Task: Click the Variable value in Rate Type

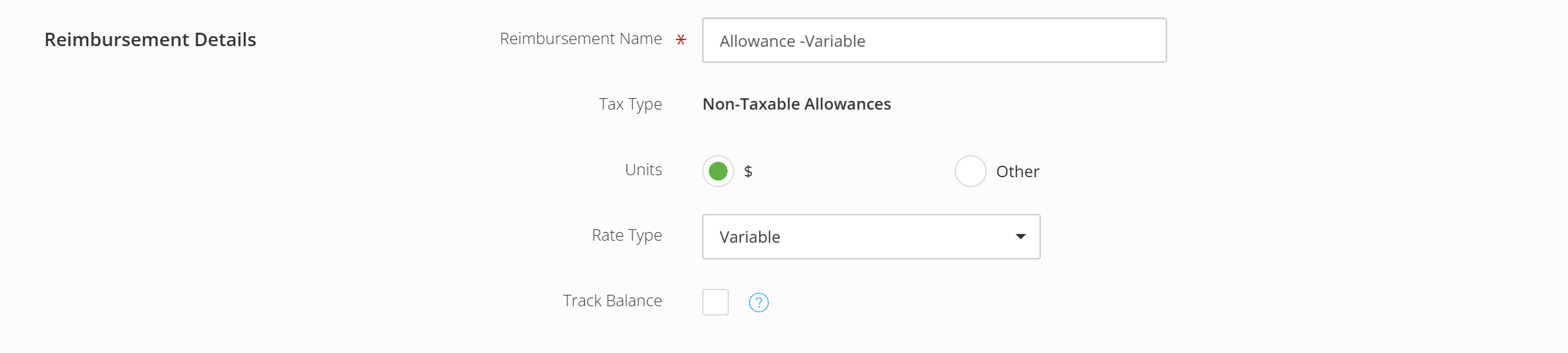Action: [x=750, y=237]
